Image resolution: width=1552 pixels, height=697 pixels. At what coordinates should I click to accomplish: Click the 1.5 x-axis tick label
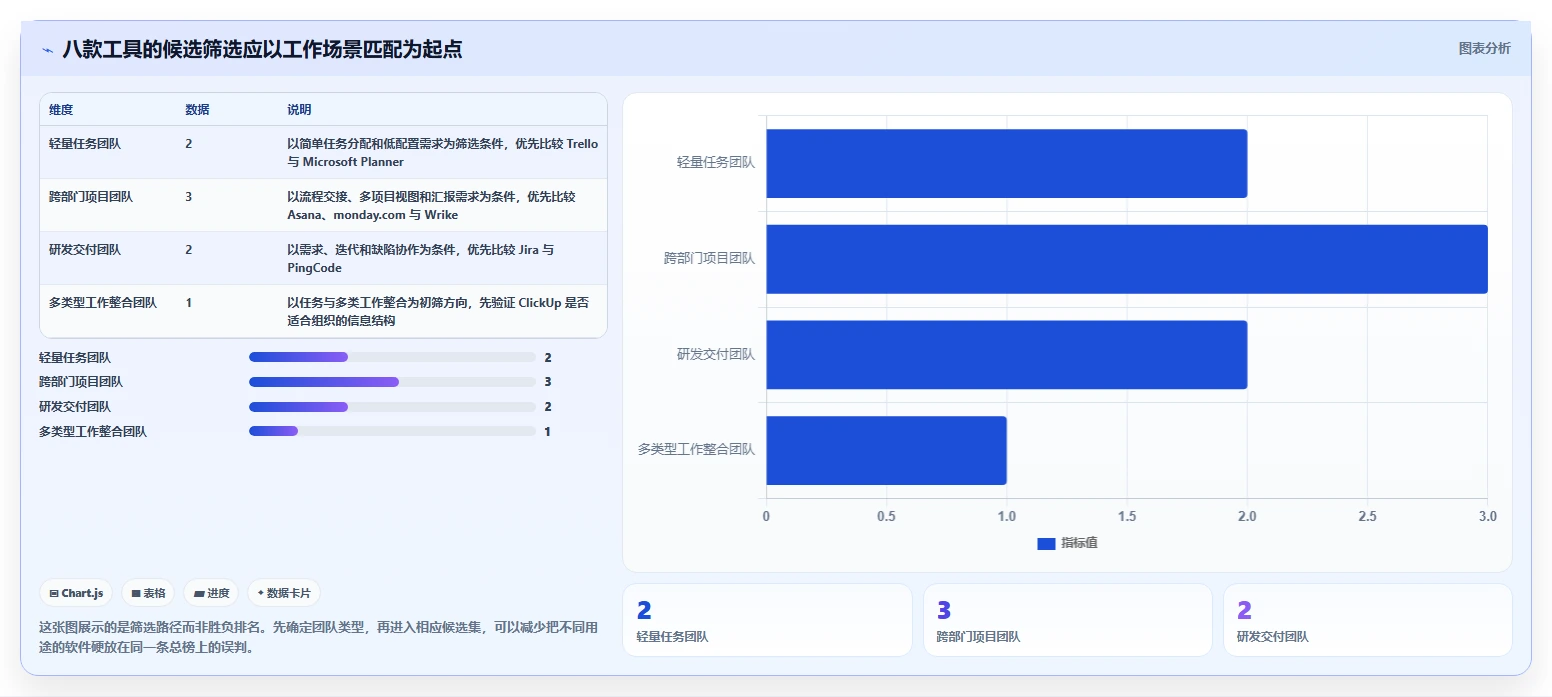[x=1127, y=516]
